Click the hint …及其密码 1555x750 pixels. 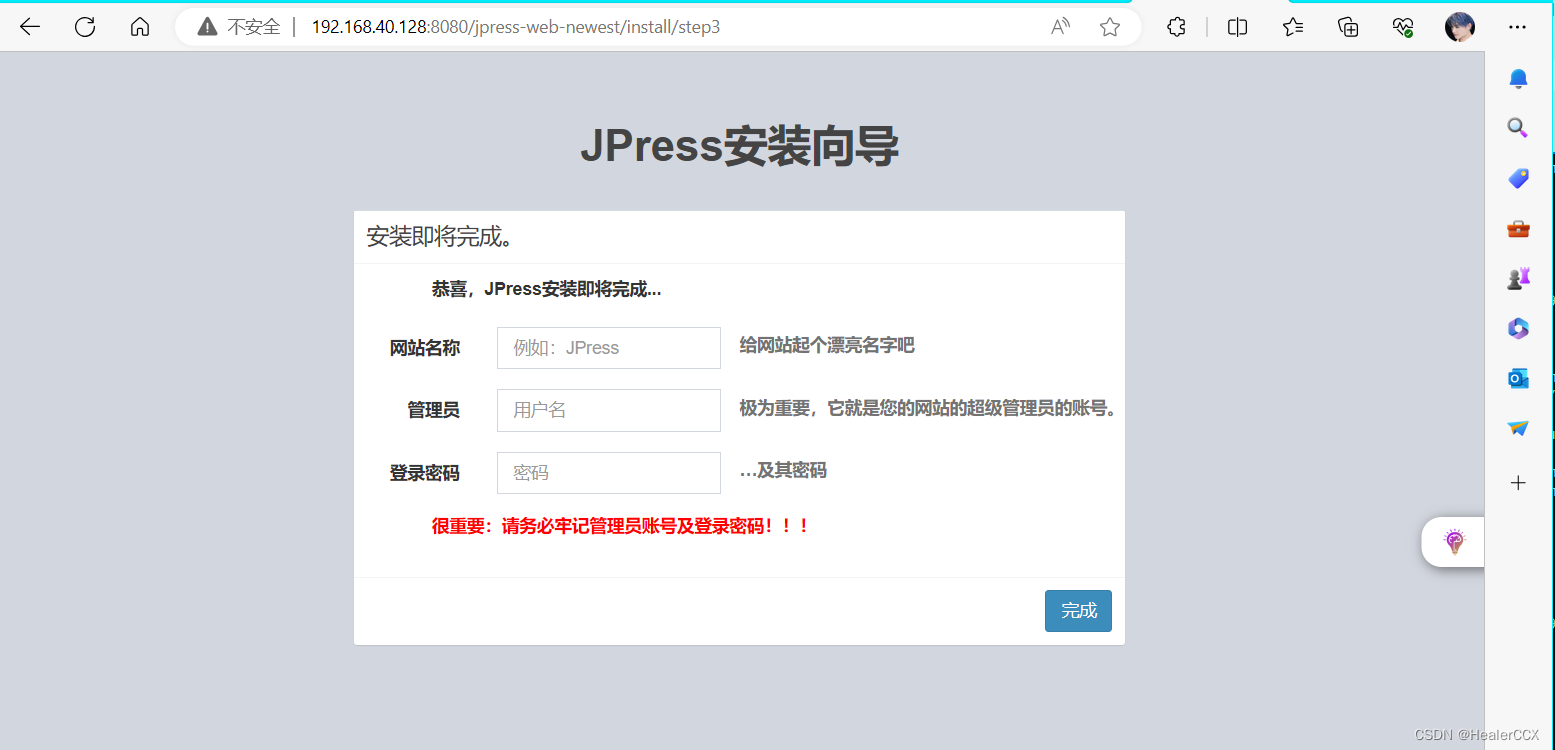(x=783, y=470)
